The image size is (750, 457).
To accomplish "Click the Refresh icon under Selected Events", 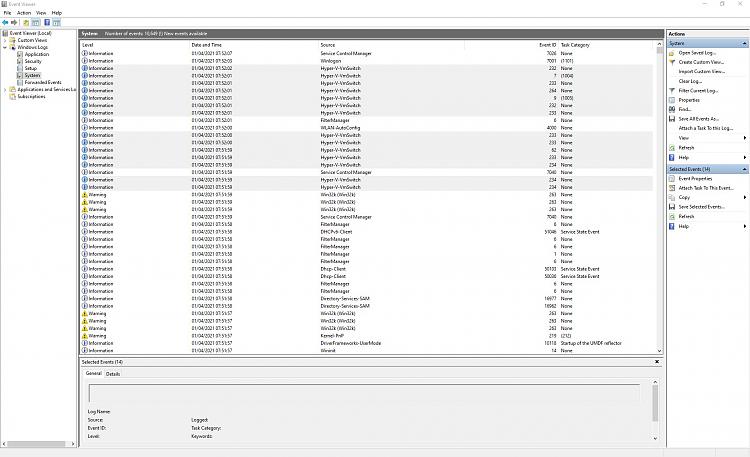I will 672,216.
